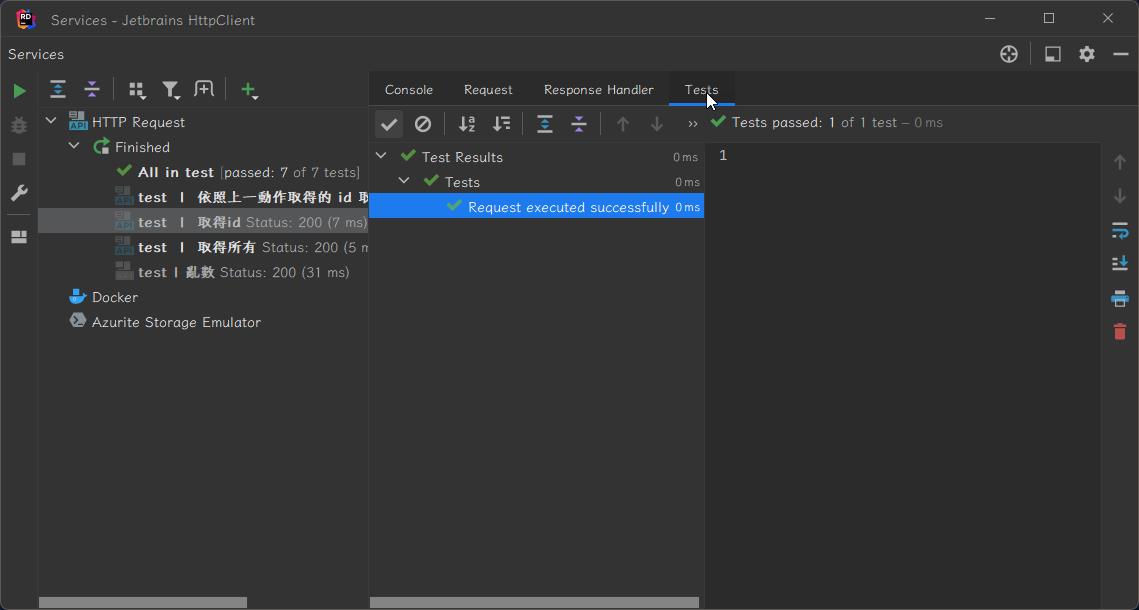Click the window view mode icon in header
Image resolution: width=1139 pixels, height=610 pixels.
click(x=1053, y=54)
